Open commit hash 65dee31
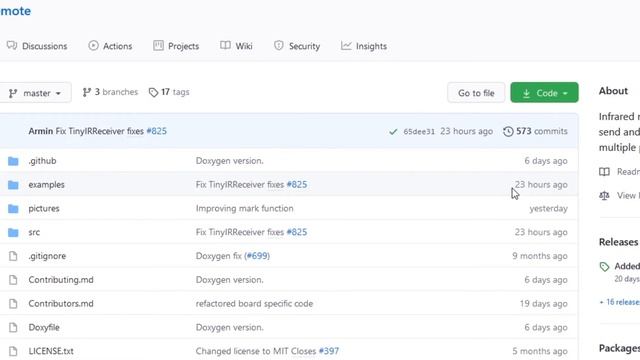 coord(419,132)
